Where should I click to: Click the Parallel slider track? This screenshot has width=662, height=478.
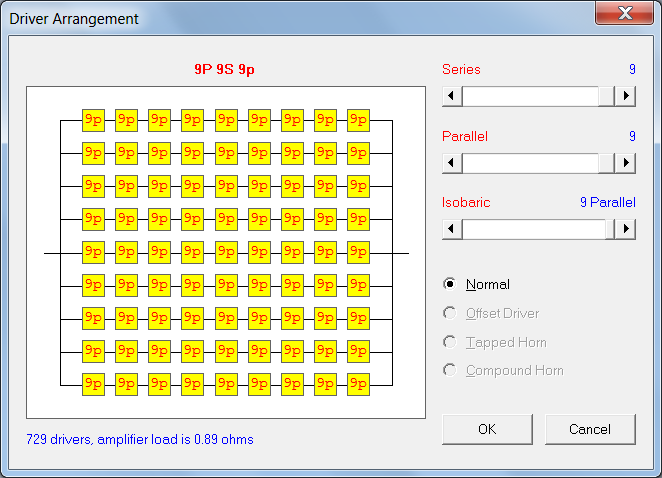530,163
